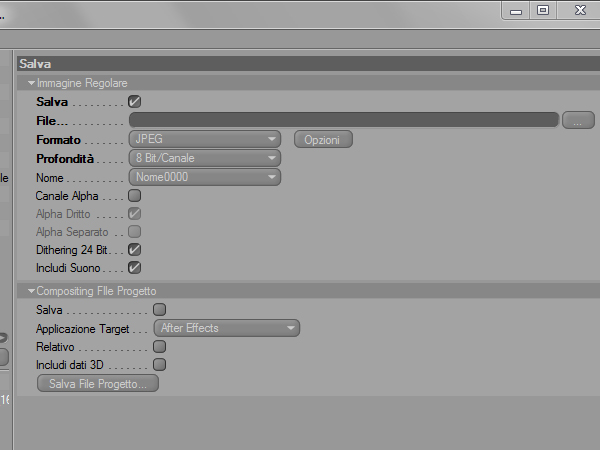Click the Opzioni format button
The image size is (600, 450).
323,139
